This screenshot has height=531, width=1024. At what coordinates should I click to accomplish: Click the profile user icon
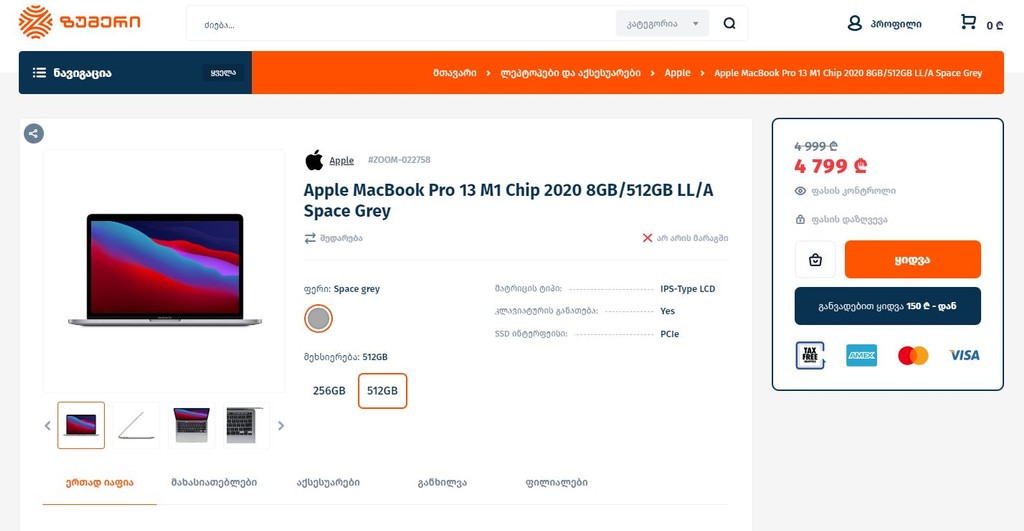854,23
